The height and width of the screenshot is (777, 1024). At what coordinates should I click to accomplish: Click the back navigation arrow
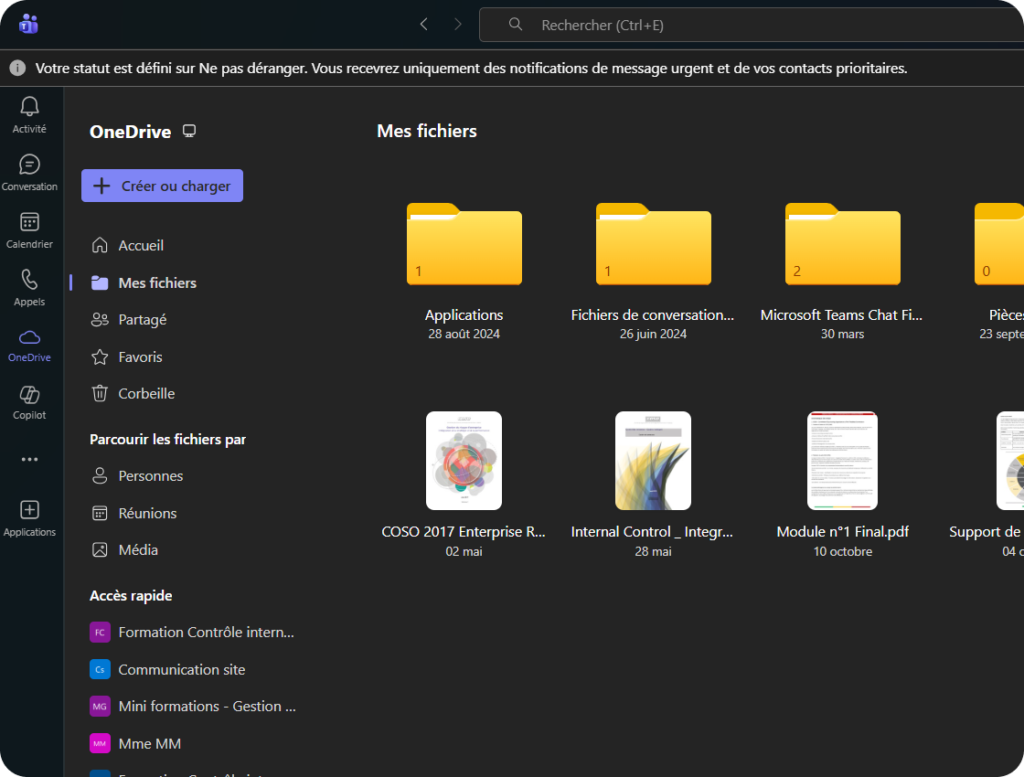pos(424,24)
